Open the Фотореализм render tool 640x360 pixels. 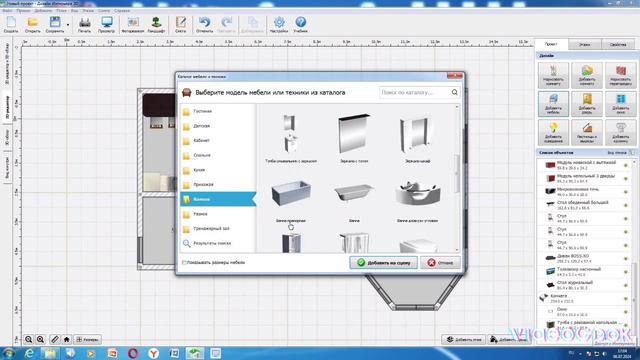point(133,24)
